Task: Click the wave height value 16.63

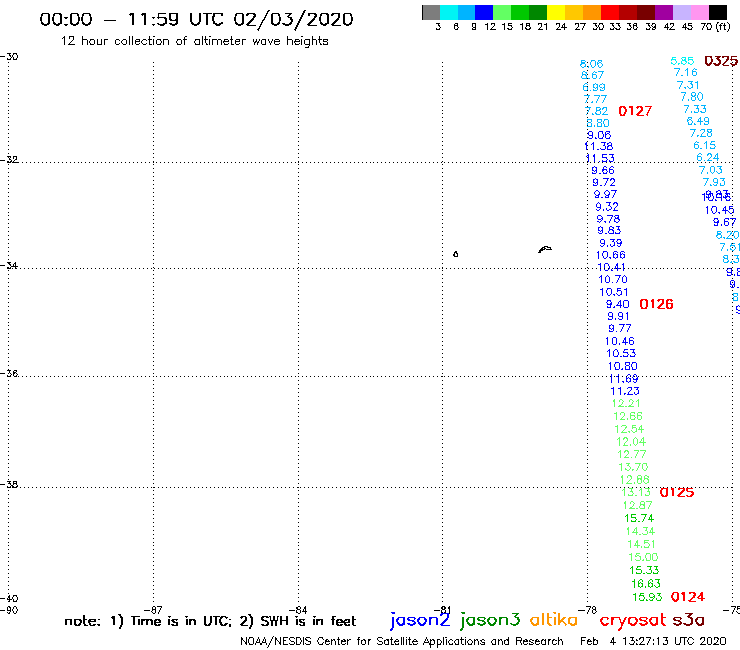Action: coord(646,584)
